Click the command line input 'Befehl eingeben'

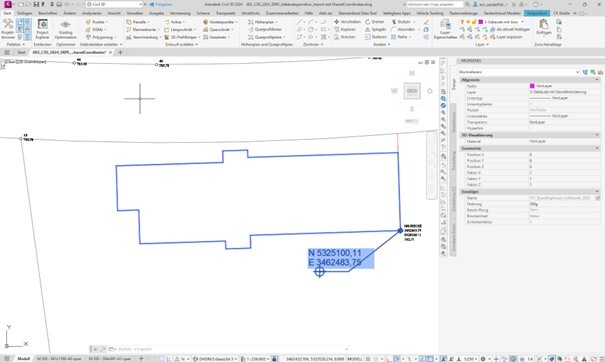coord(228,349)
